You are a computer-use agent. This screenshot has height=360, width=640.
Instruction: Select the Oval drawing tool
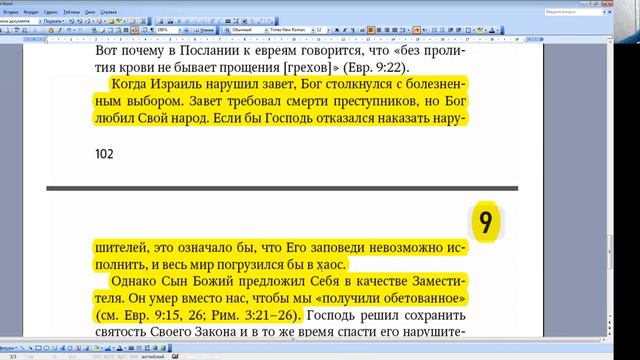(47, 348)
